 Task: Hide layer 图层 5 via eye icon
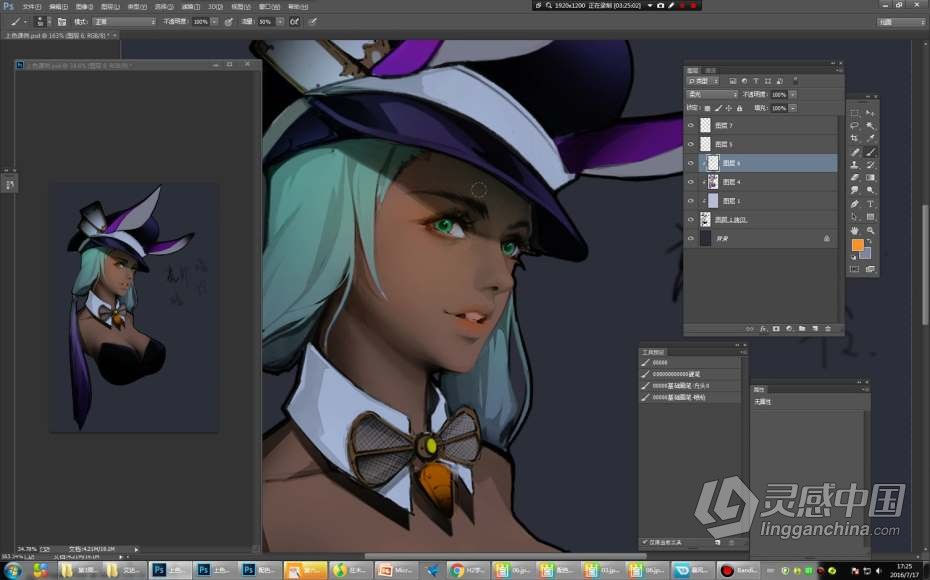coord(690,145)
